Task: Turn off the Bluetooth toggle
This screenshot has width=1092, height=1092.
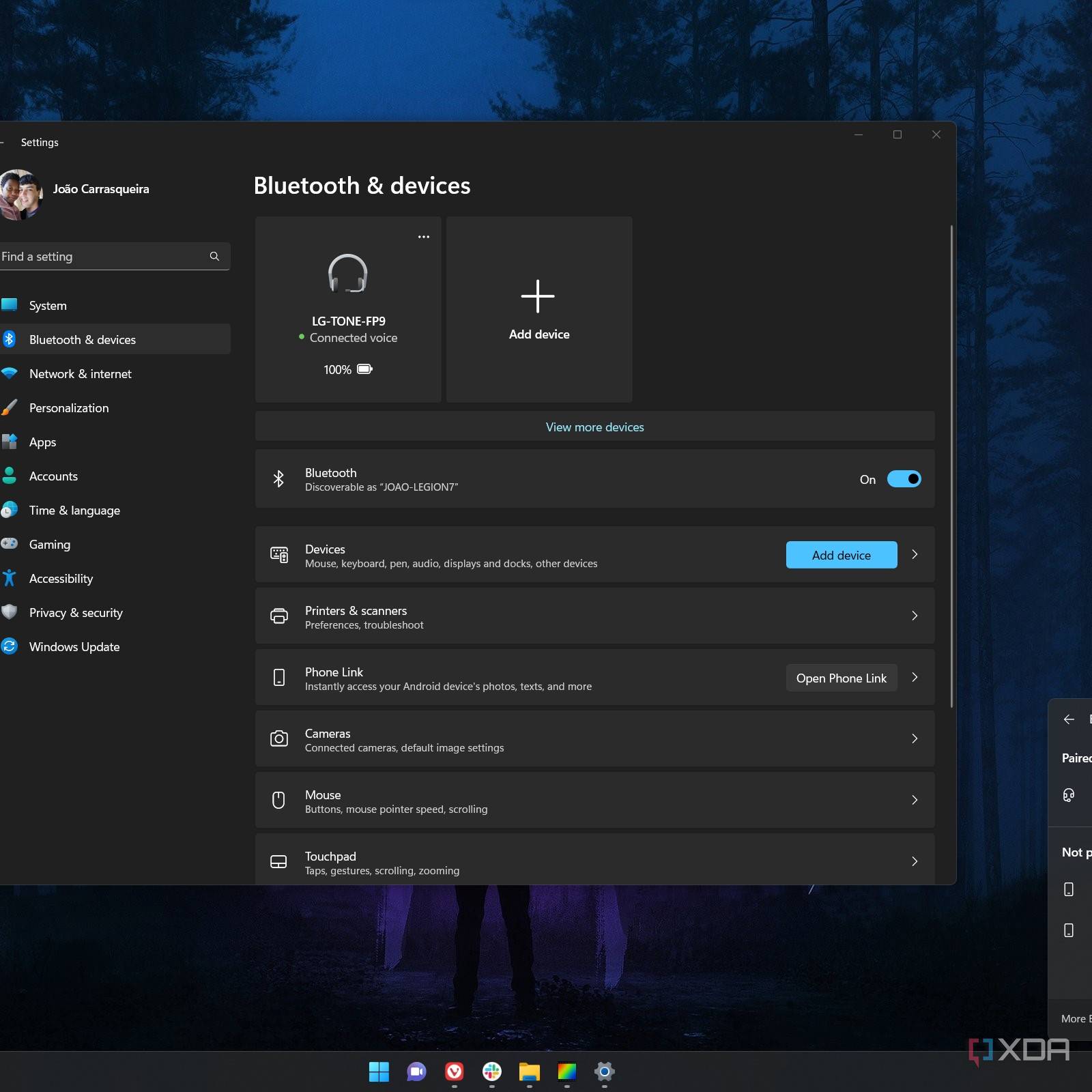Action: pos(904,479)
